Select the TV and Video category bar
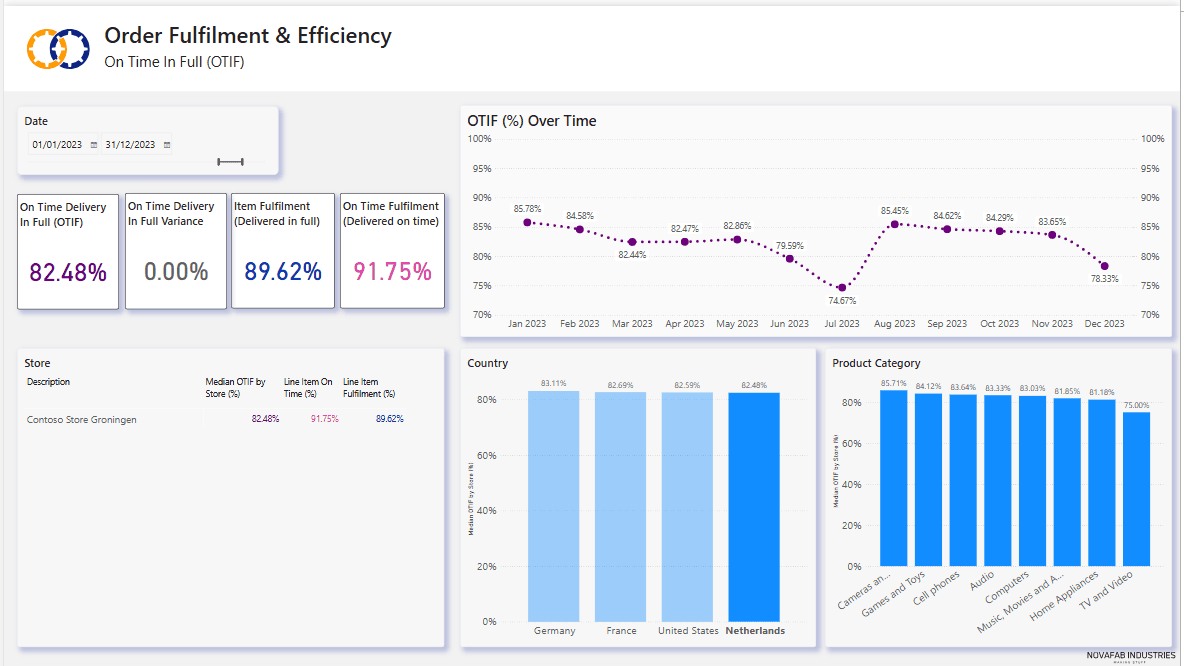Screen dimensions: 1184x666 1136,488
